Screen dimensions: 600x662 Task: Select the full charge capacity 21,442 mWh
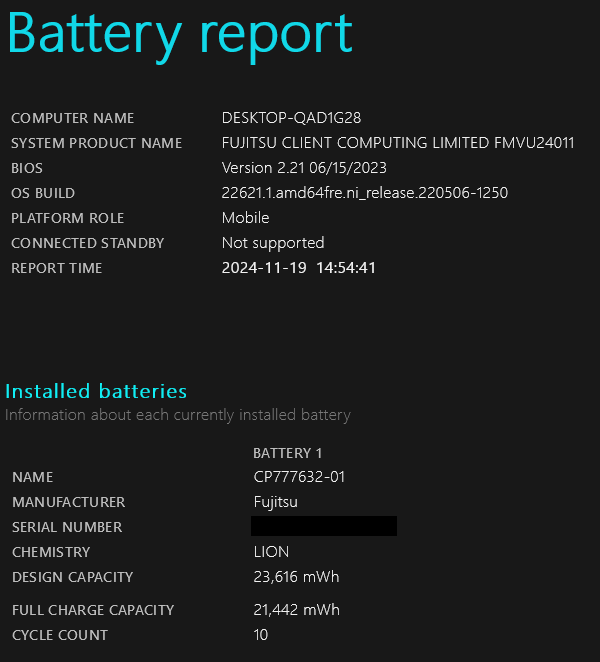coord(296,610)
